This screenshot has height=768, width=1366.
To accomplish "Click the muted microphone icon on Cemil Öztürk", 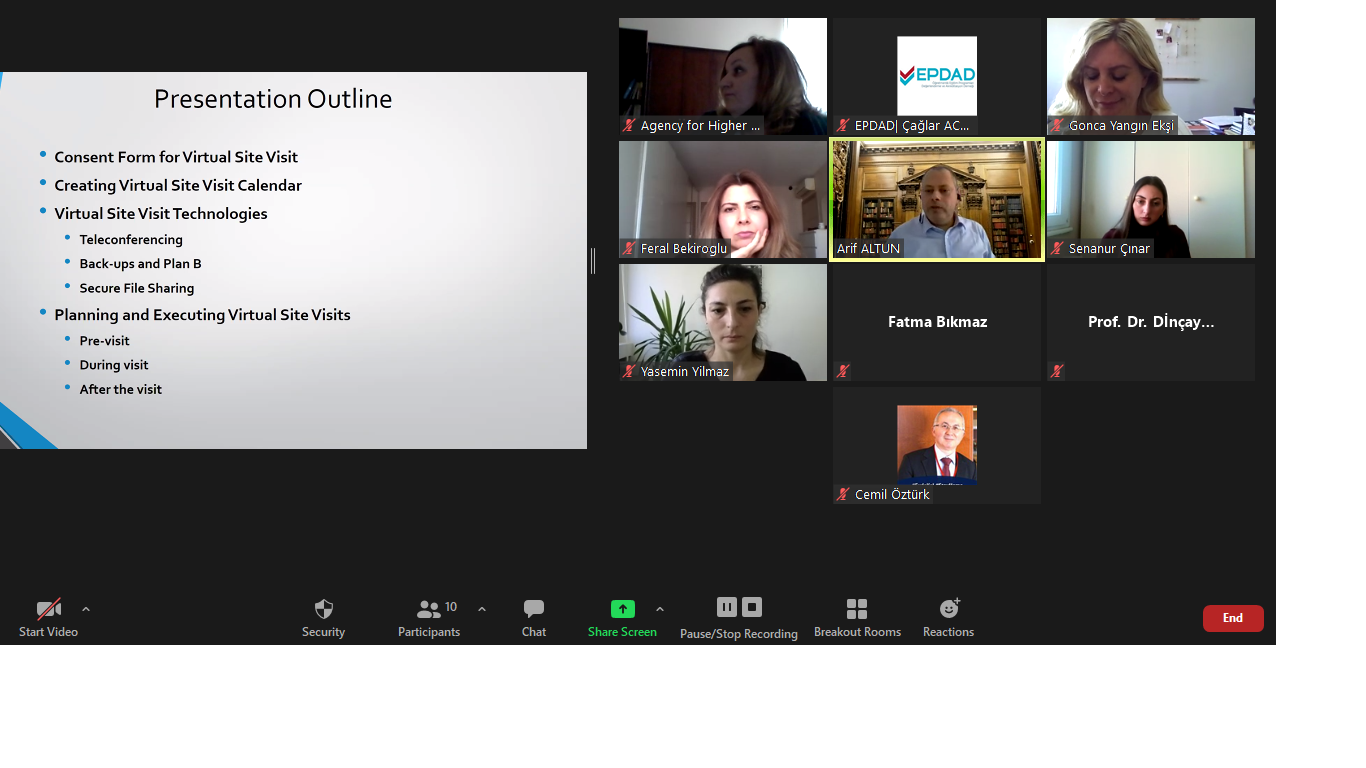I will coord(843,494).
